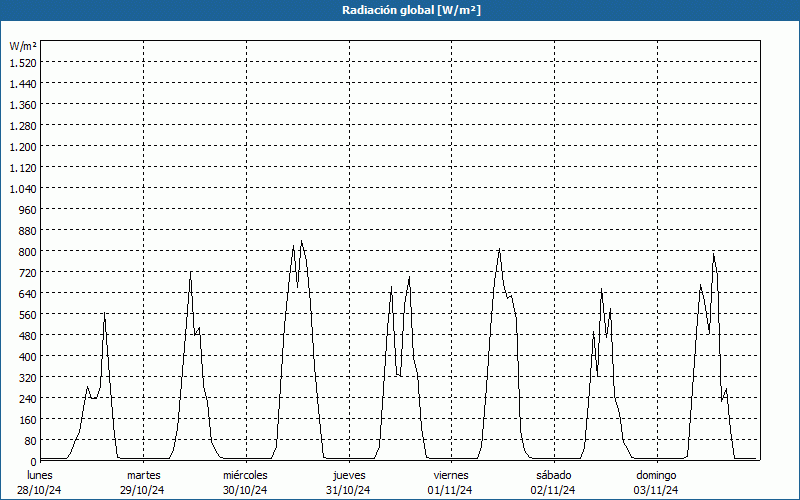Click the 'W/m²' axis unit label
The width and height of the screenshot is (800, 500).
point(23,46)
